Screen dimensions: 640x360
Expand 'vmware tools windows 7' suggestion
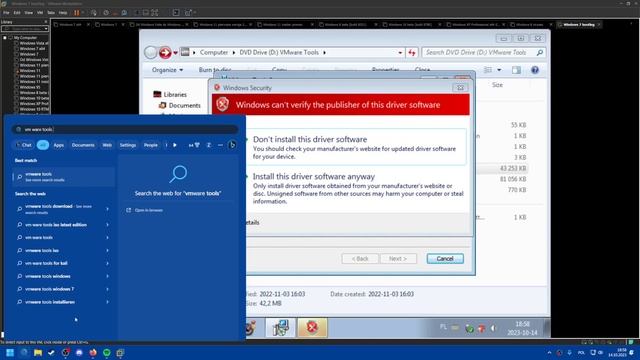click(x=107, y=289)
